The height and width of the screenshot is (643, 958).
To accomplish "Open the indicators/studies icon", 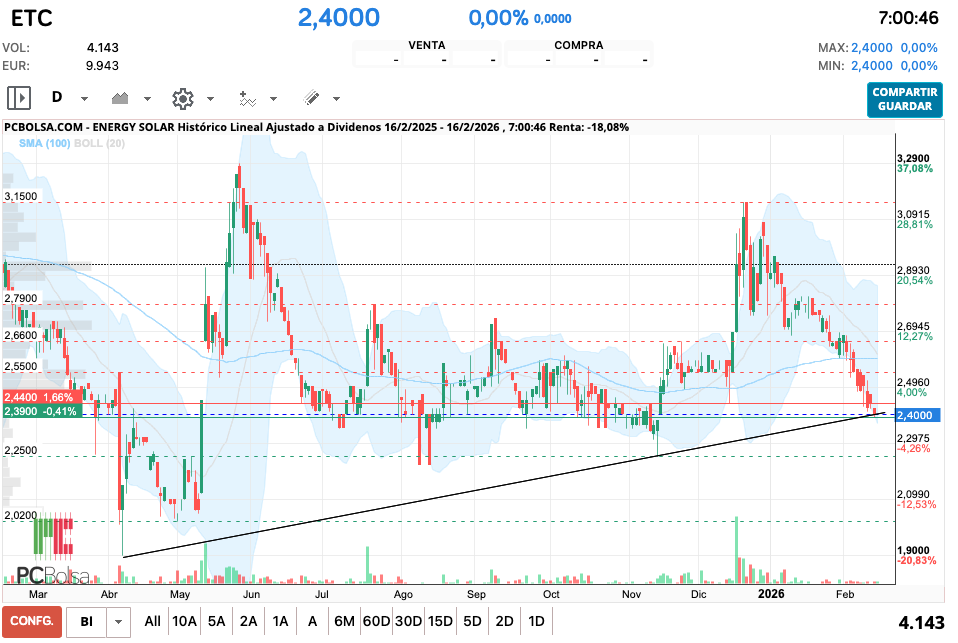I will (x=247, y=98).
